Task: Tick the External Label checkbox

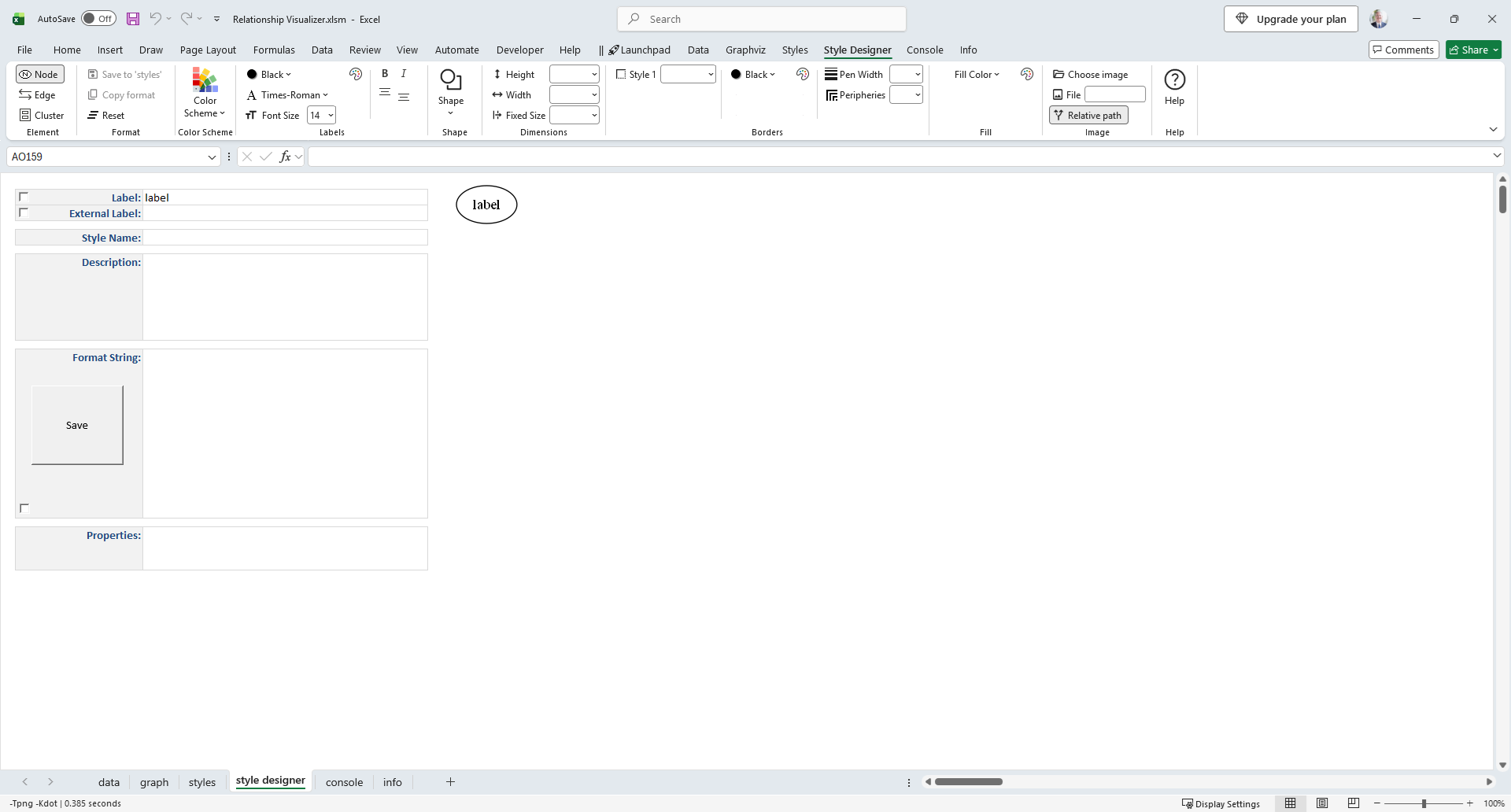Action: pyautogui.click(x=24, y=212)
